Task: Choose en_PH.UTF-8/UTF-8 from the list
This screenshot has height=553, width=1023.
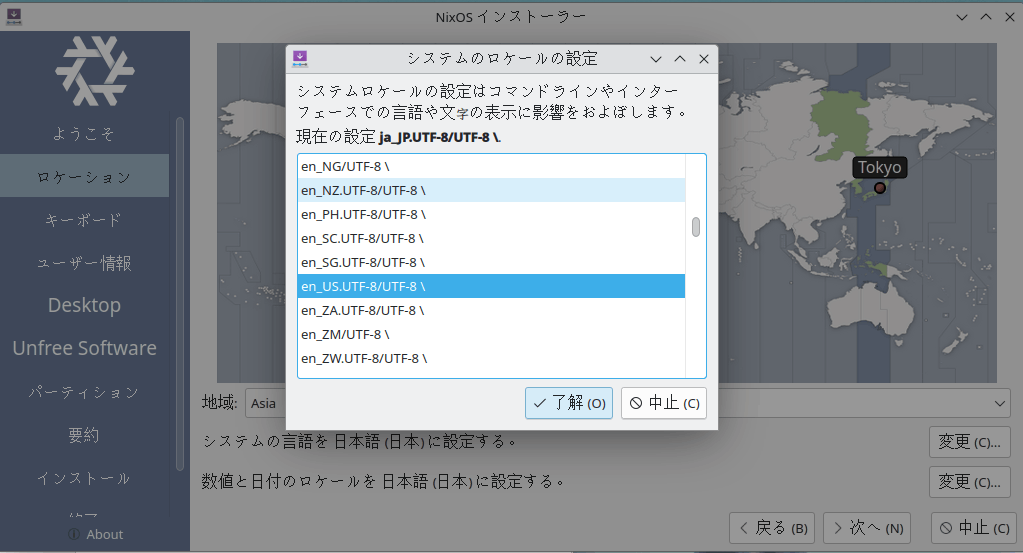Action: pyautogui.click(x=491, y=215)
